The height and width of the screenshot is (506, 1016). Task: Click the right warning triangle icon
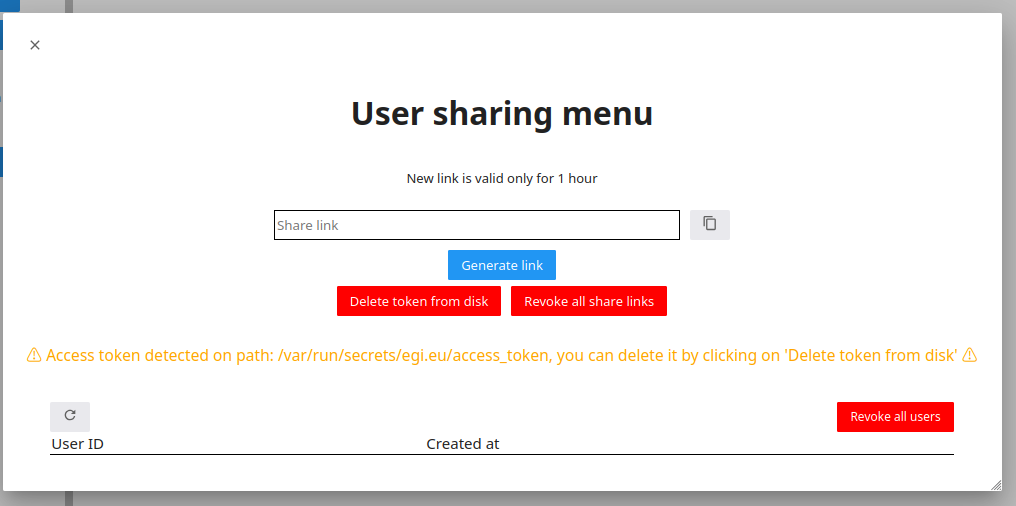tap(969, 355)
